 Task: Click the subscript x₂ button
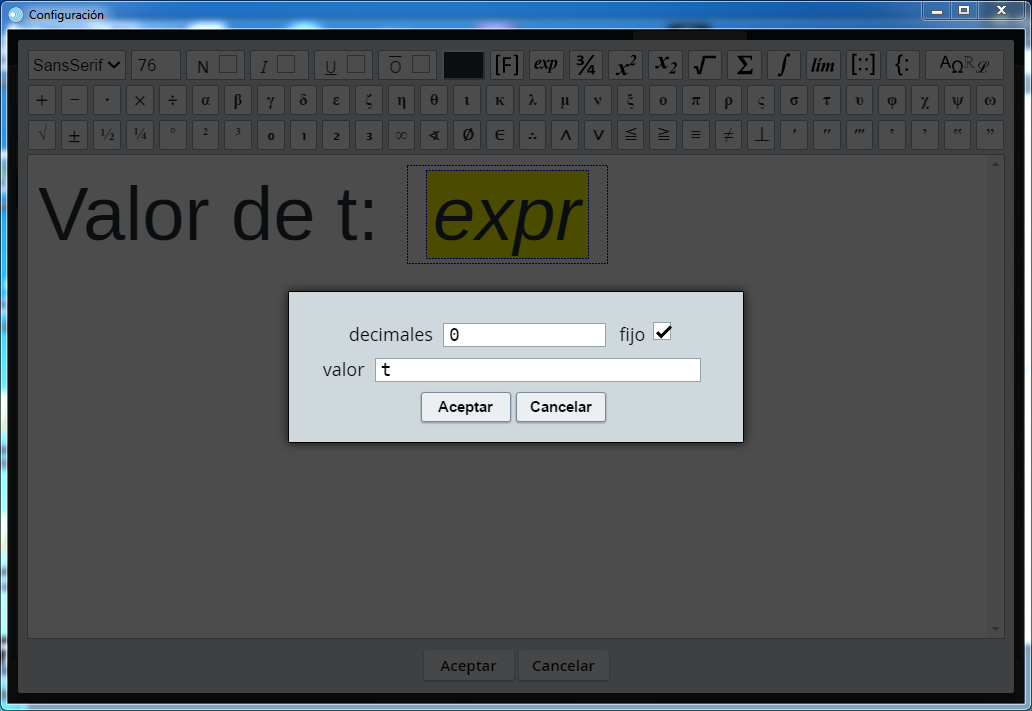click(x=665, y=65)
